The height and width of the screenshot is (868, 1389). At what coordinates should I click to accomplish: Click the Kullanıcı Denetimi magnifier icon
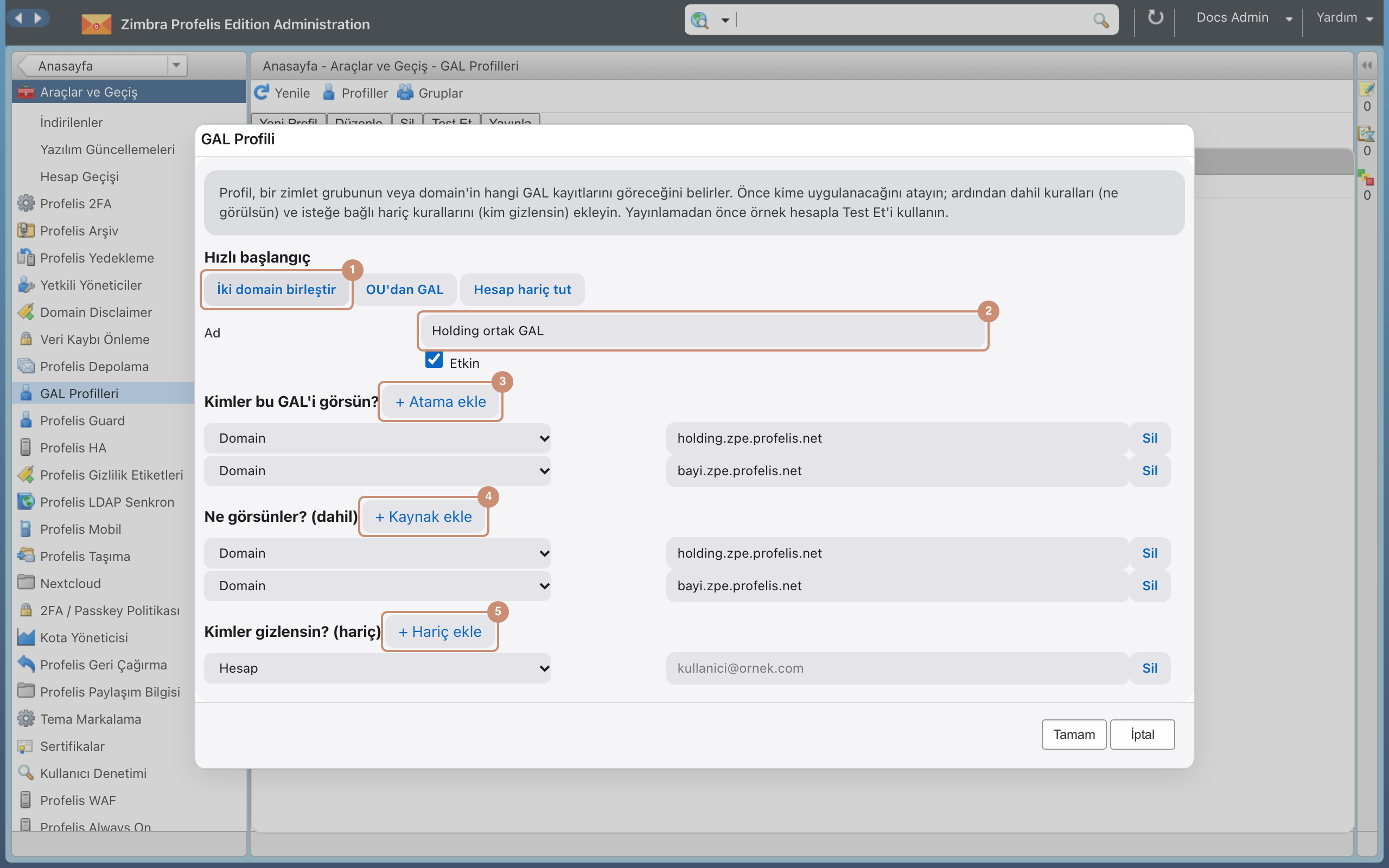26,772
